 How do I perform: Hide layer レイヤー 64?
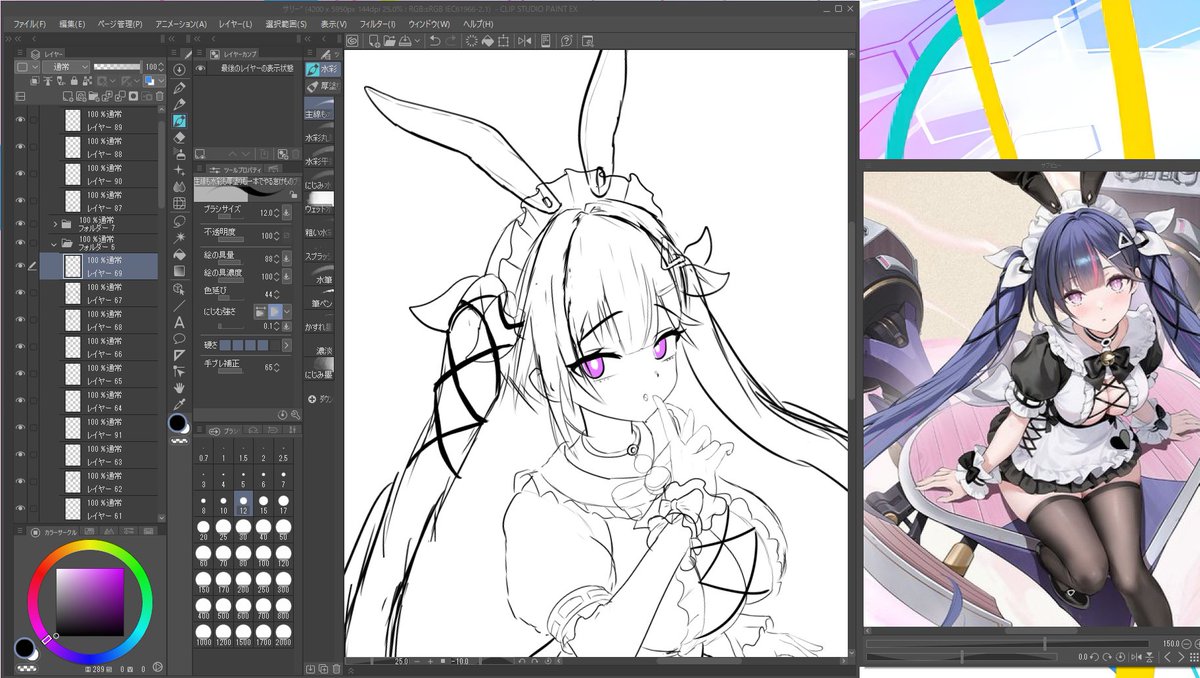[20, 401]
